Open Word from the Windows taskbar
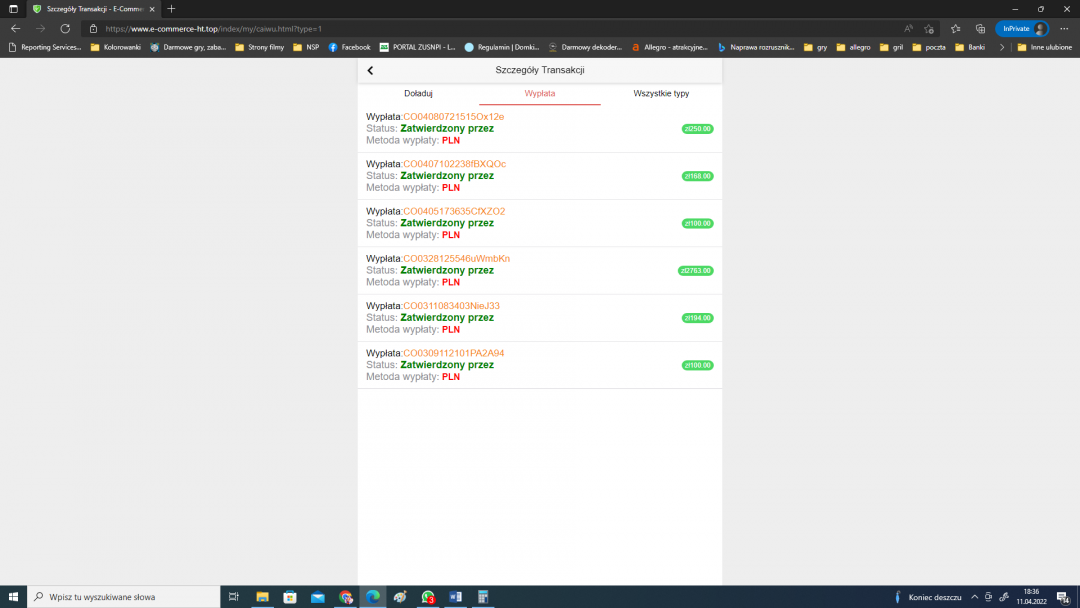The height and width of the screenshot is (608, 1080). coord(456,597)
